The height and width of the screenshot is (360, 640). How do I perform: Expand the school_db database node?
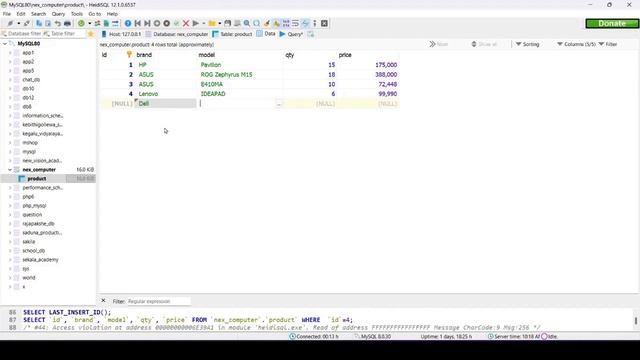[x=10, y=251]
